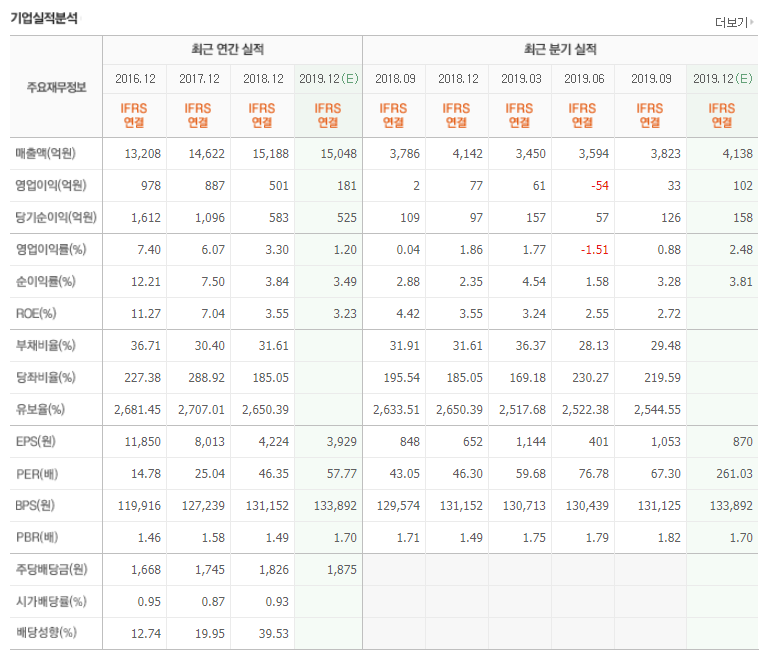This screenshot has height=651, width=766.
Task: Click the reserve ratio value 2,544.55
Action: pyautogui.click(x=657, y=410)
